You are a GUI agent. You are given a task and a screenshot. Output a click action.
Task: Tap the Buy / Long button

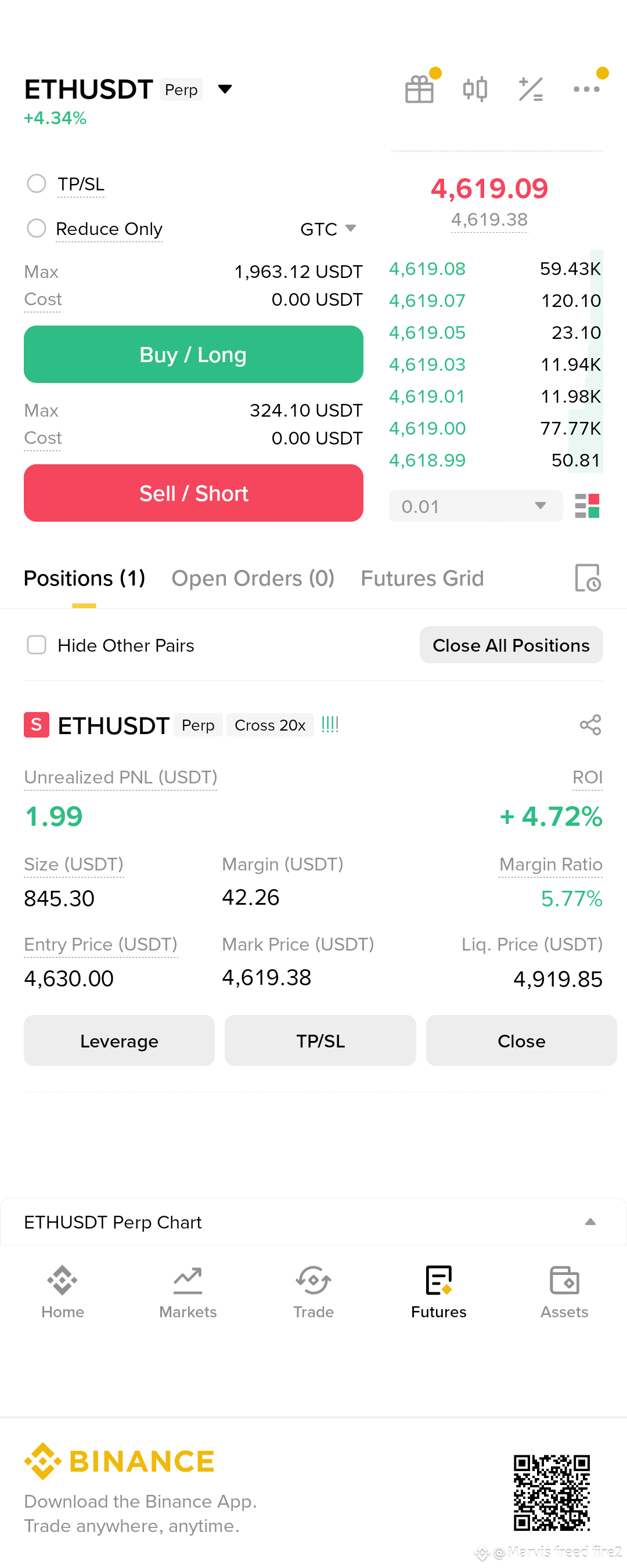(x=193, y=354)
